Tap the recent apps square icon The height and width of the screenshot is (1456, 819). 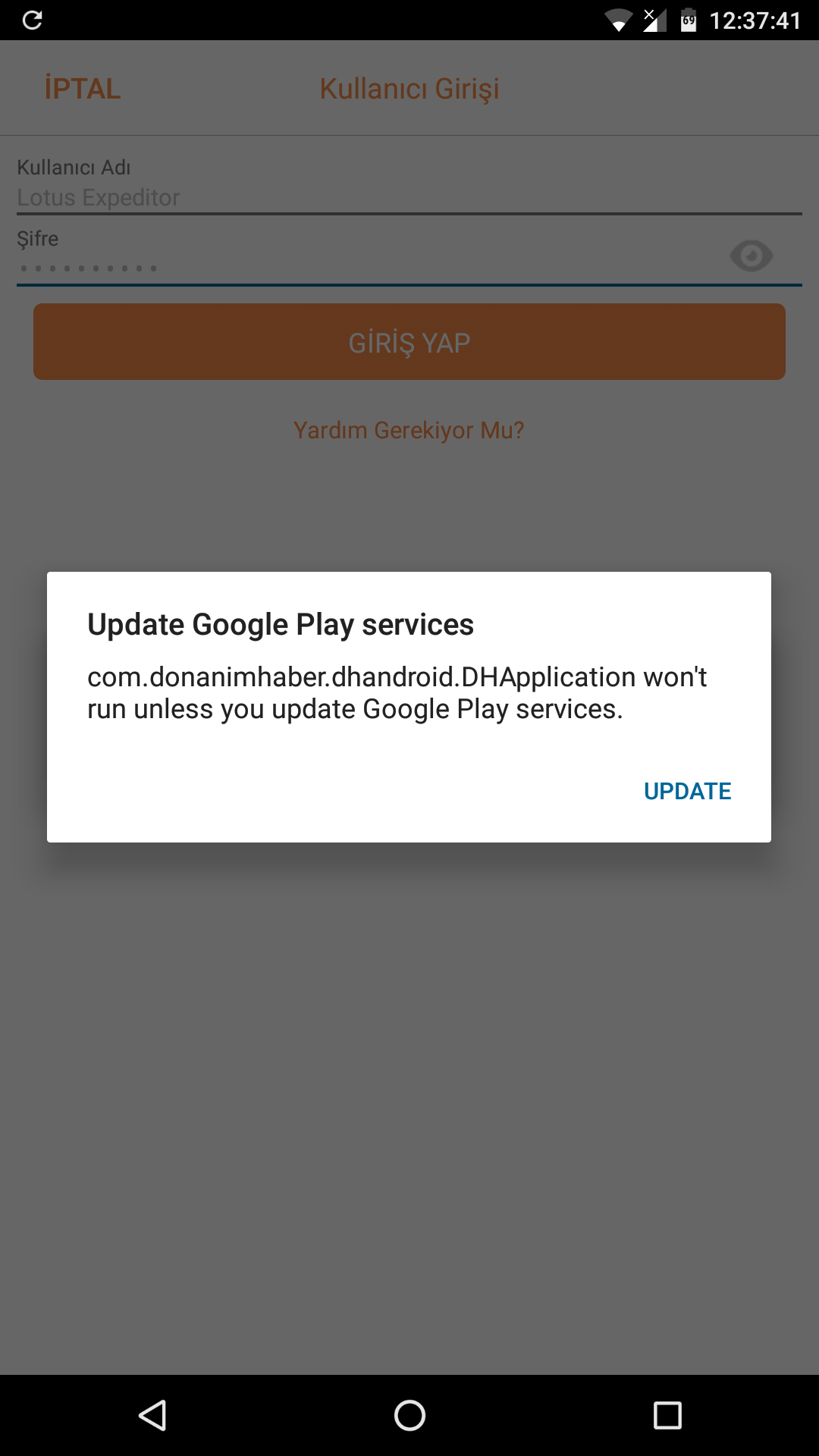click(x=667, y=1415)
